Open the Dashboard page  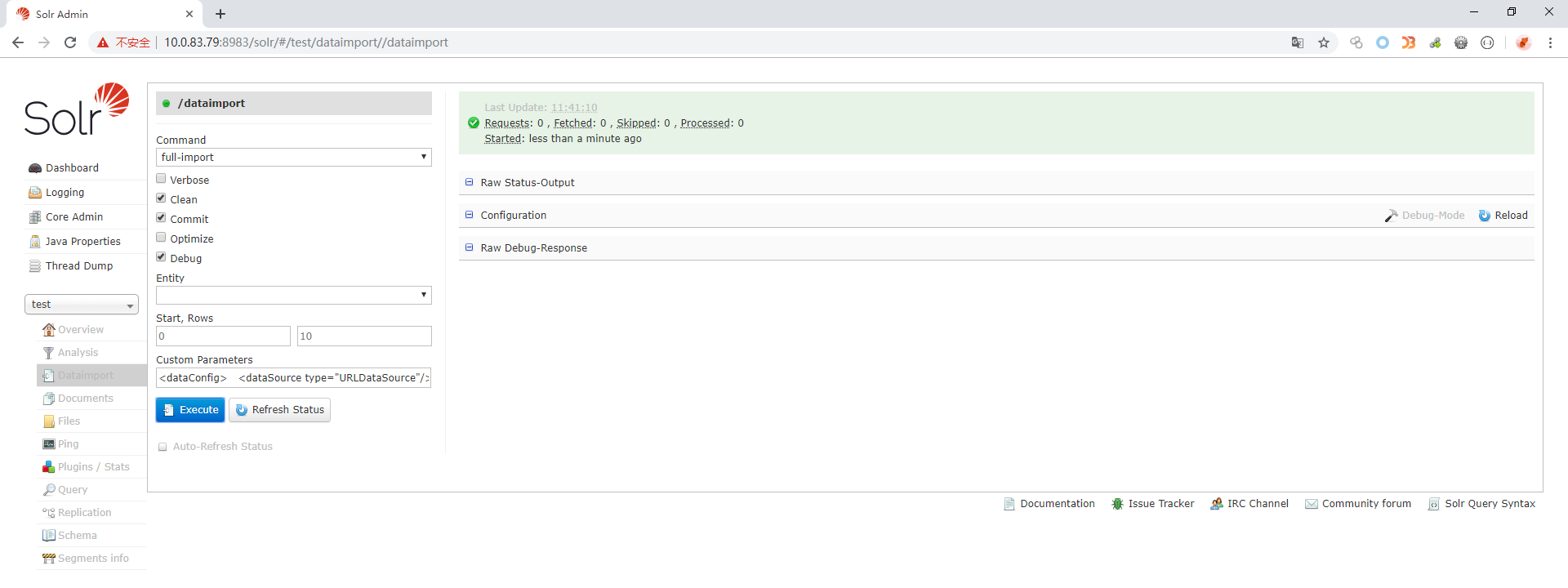(x=72, y=168)
